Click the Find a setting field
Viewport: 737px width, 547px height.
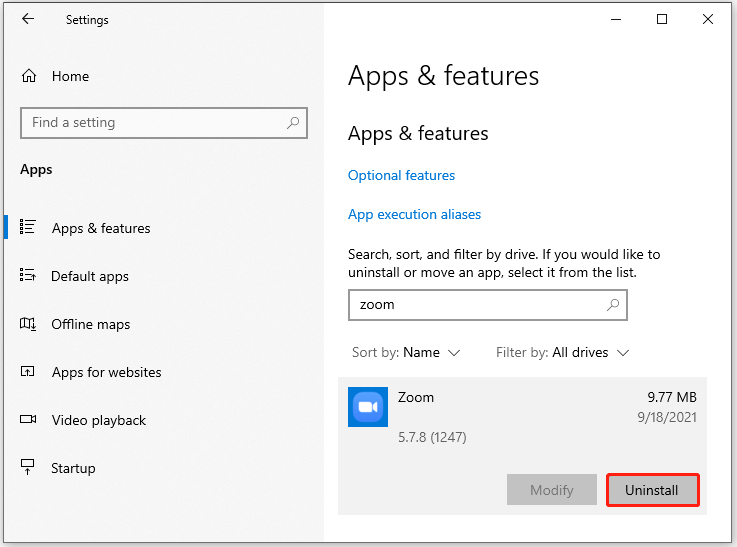click(x=164, y=123)
